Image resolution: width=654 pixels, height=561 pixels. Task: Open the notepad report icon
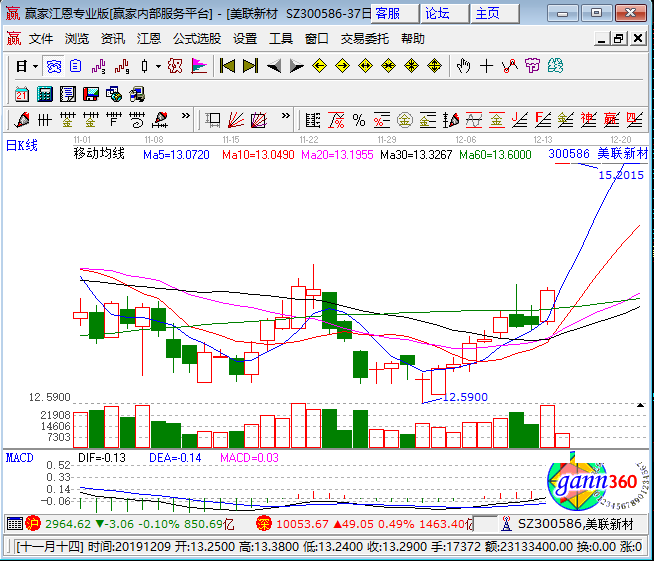pyautogui.click(x=68, y=94)
